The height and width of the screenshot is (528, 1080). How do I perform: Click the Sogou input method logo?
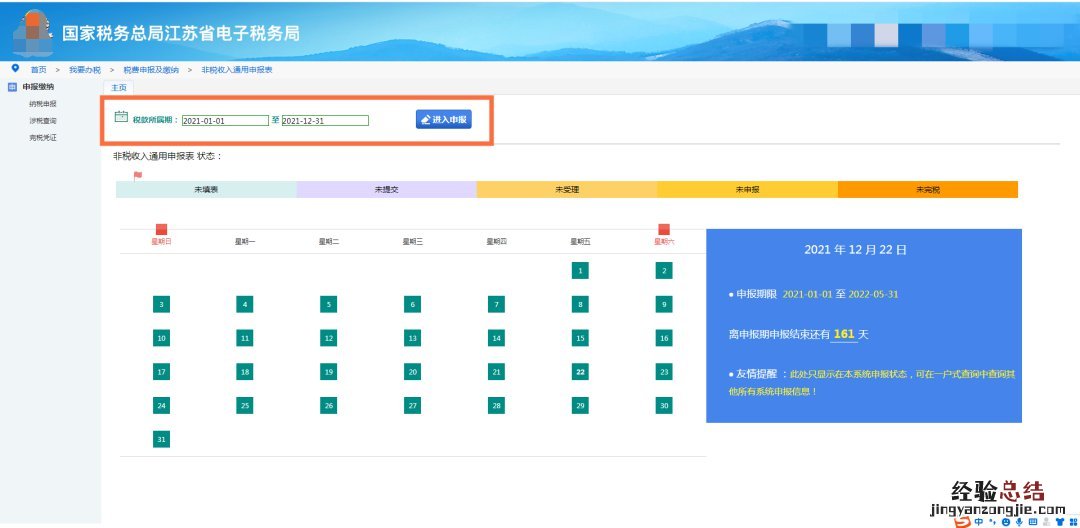(961, 521)
